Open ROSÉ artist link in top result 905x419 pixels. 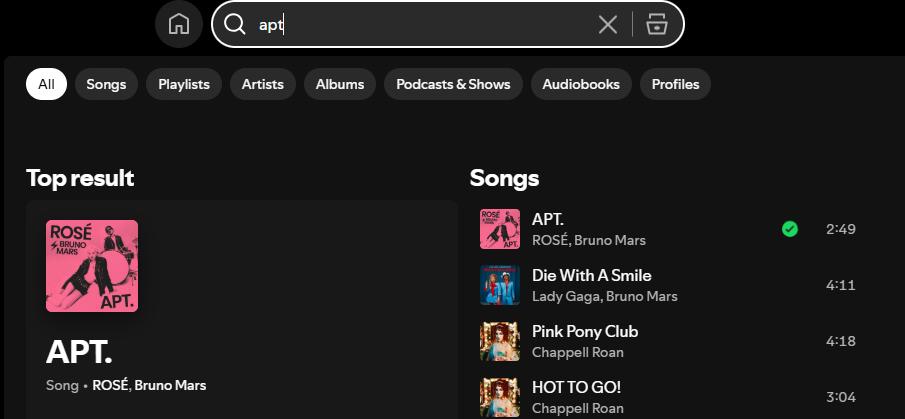[109, 385]
